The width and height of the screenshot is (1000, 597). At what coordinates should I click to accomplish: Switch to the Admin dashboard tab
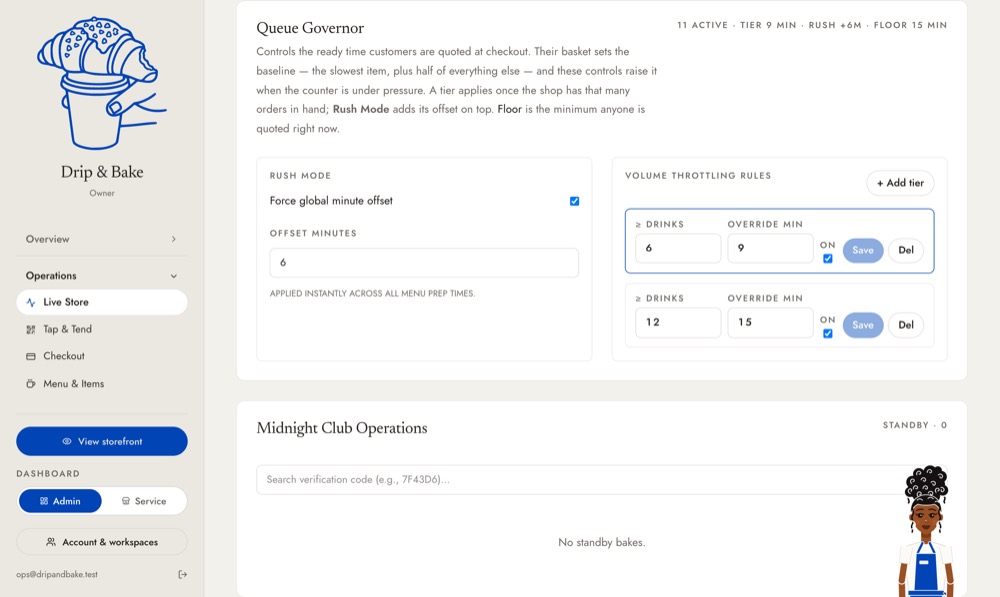60,501
